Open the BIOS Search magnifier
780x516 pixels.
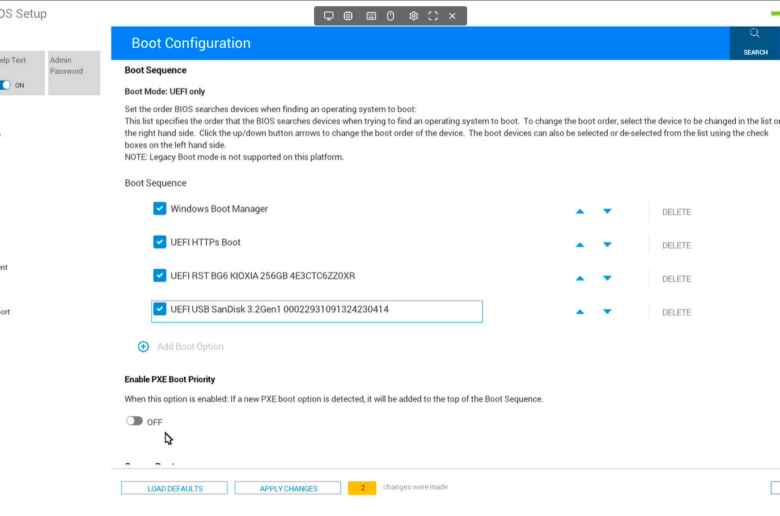click(x=755, y=33)
